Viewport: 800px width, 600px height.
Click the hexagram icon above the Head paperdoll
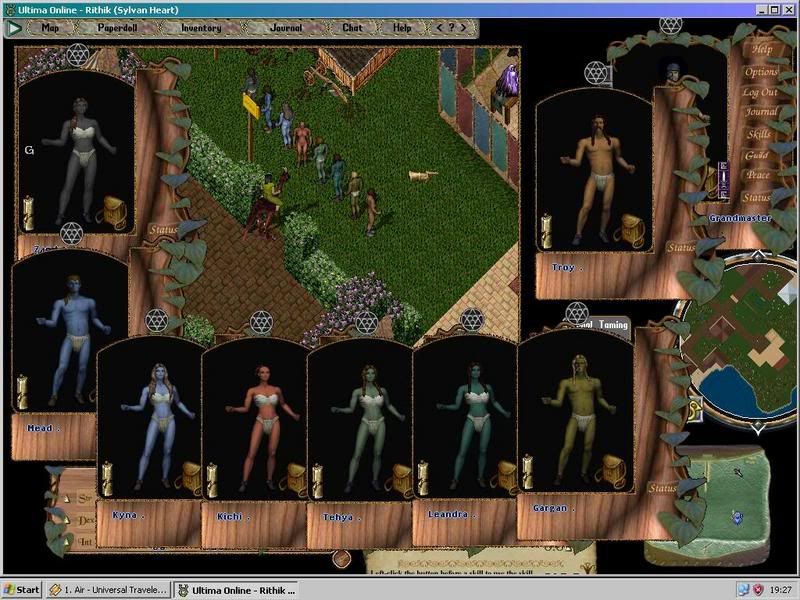click(71, 234)
